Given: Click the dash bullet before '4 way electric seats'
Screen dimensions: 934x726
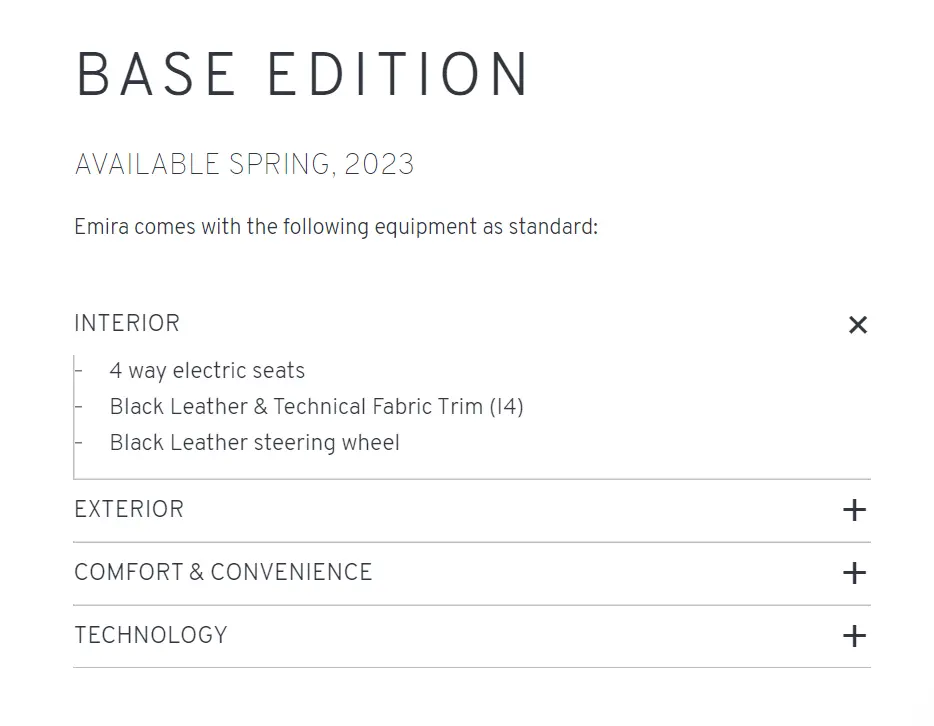Looking at the screenshot, I should [x=78, y=371].
